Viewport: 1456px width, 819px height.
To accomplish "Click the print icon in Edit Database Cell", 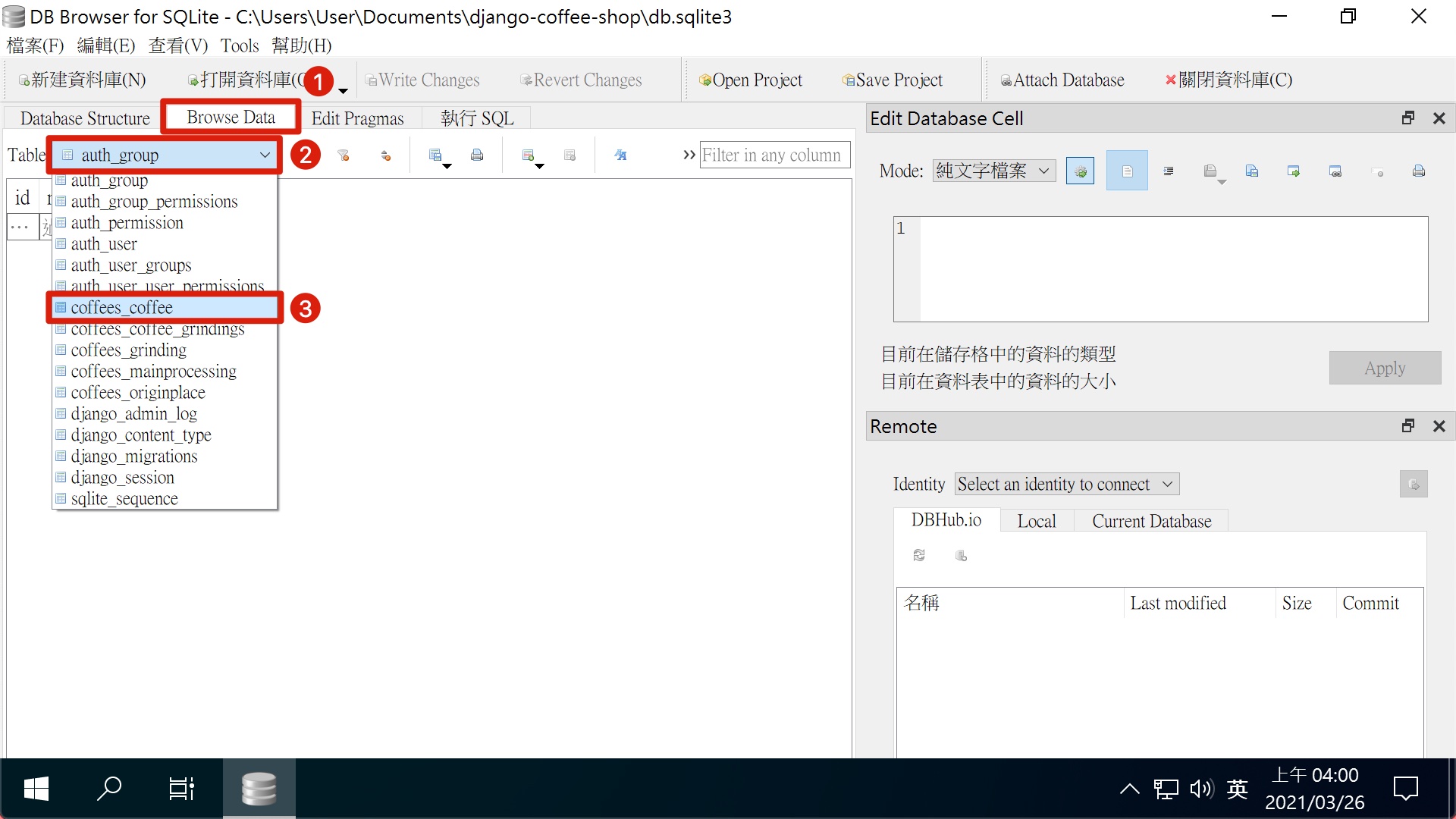I will (x=1419, y=171).
